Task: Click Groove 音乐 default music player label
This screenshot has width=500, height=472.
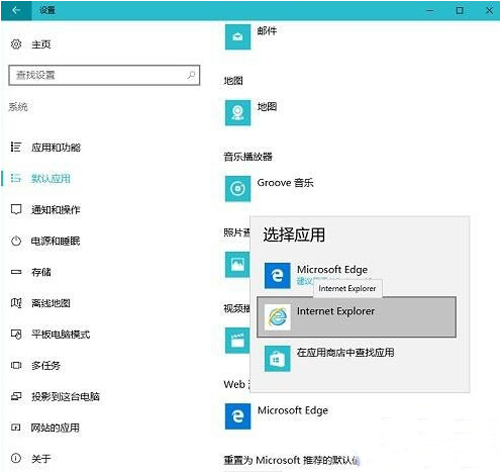Action: click(285, 183)
